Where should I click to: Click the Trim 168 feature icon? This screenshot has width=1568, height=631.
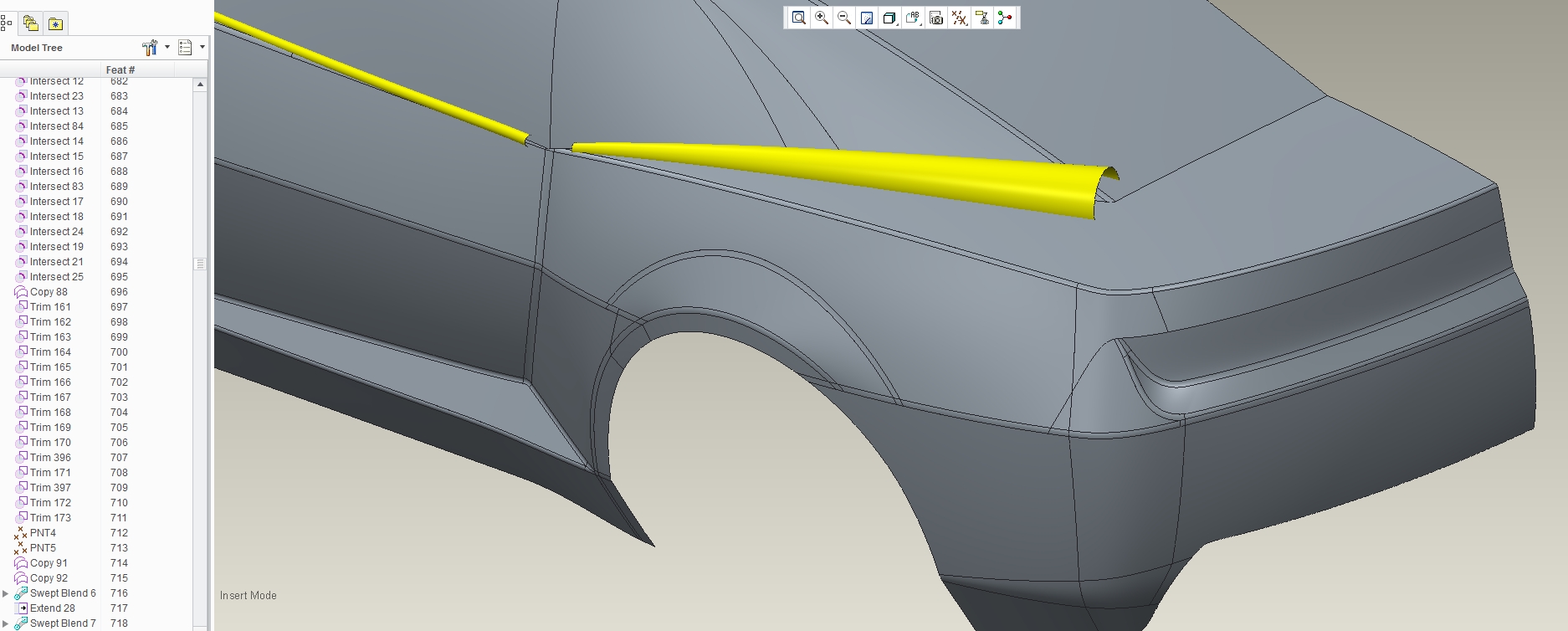coord(22,412)
